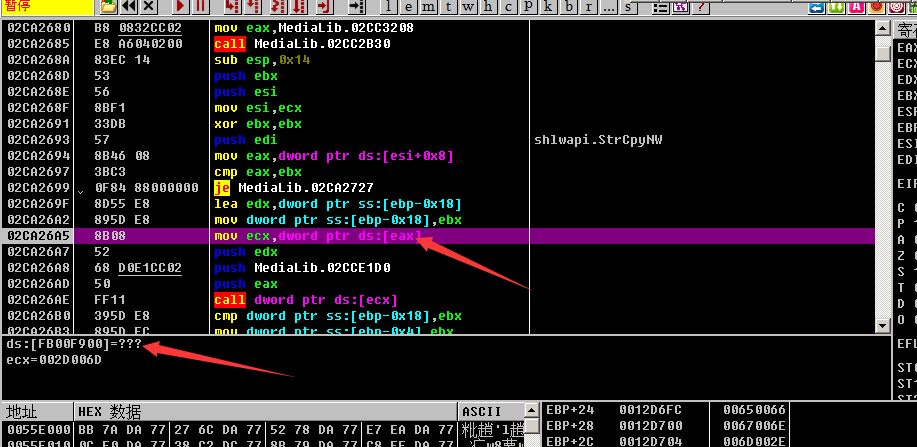Click the Open file toolbar icon

(108, 6)
